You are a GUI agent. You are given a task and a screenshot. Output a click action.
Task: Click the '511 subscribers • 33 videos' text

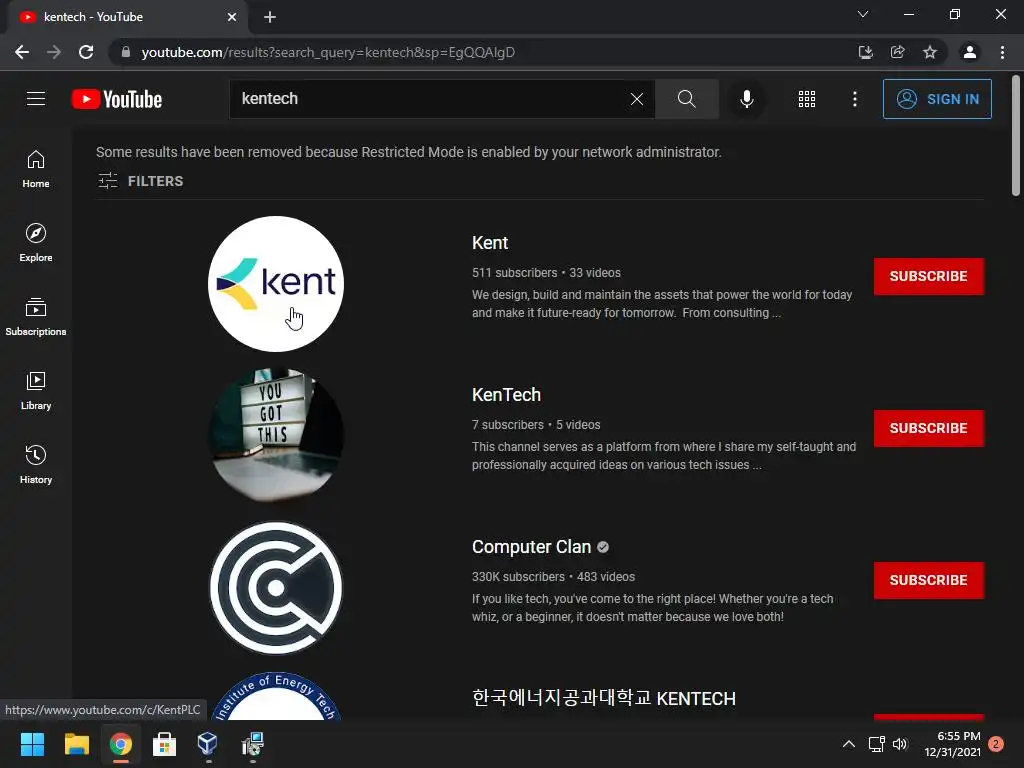point(546,272)
